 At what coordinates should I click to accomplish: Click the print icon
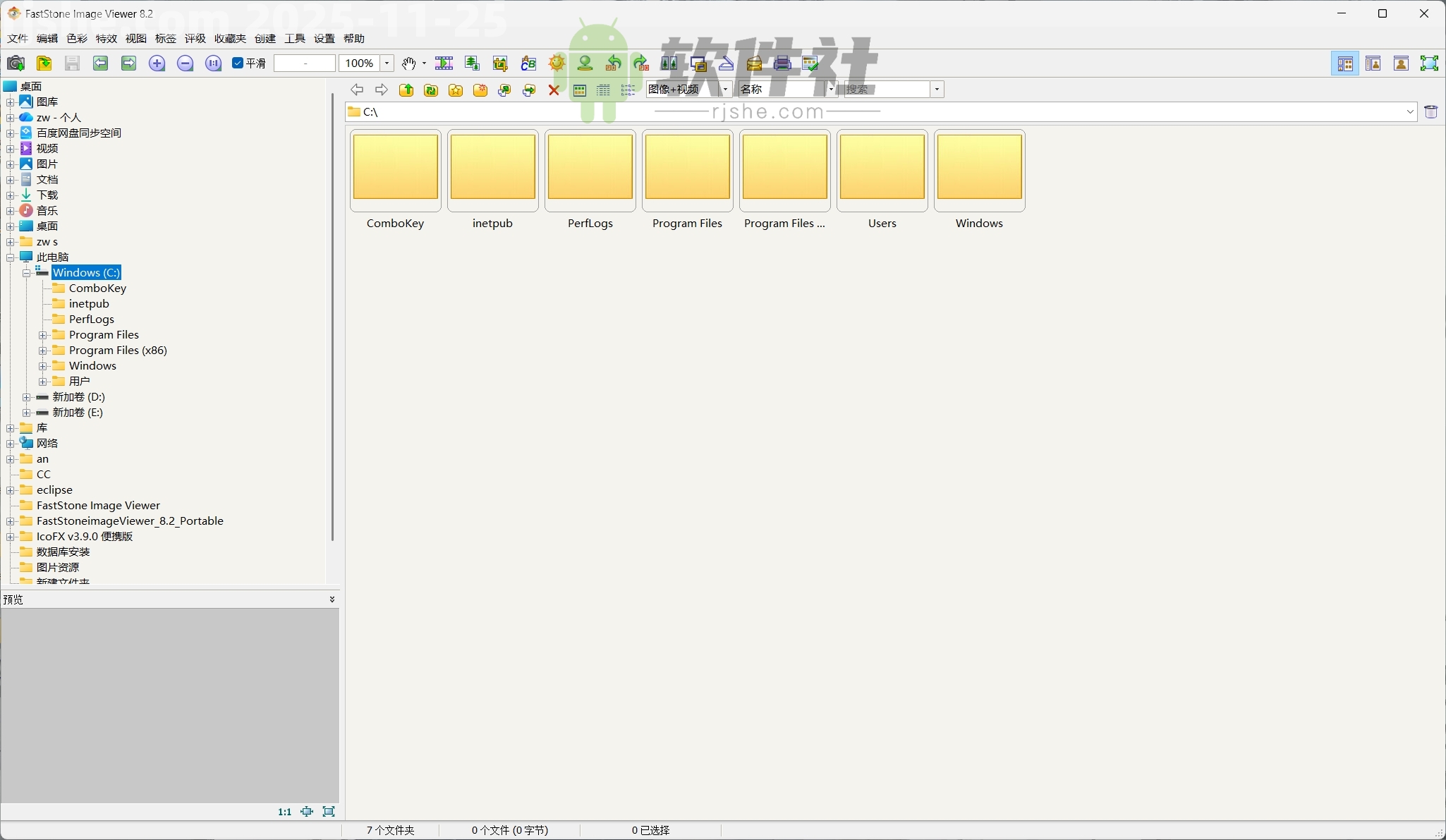click(x=783, y=63)
